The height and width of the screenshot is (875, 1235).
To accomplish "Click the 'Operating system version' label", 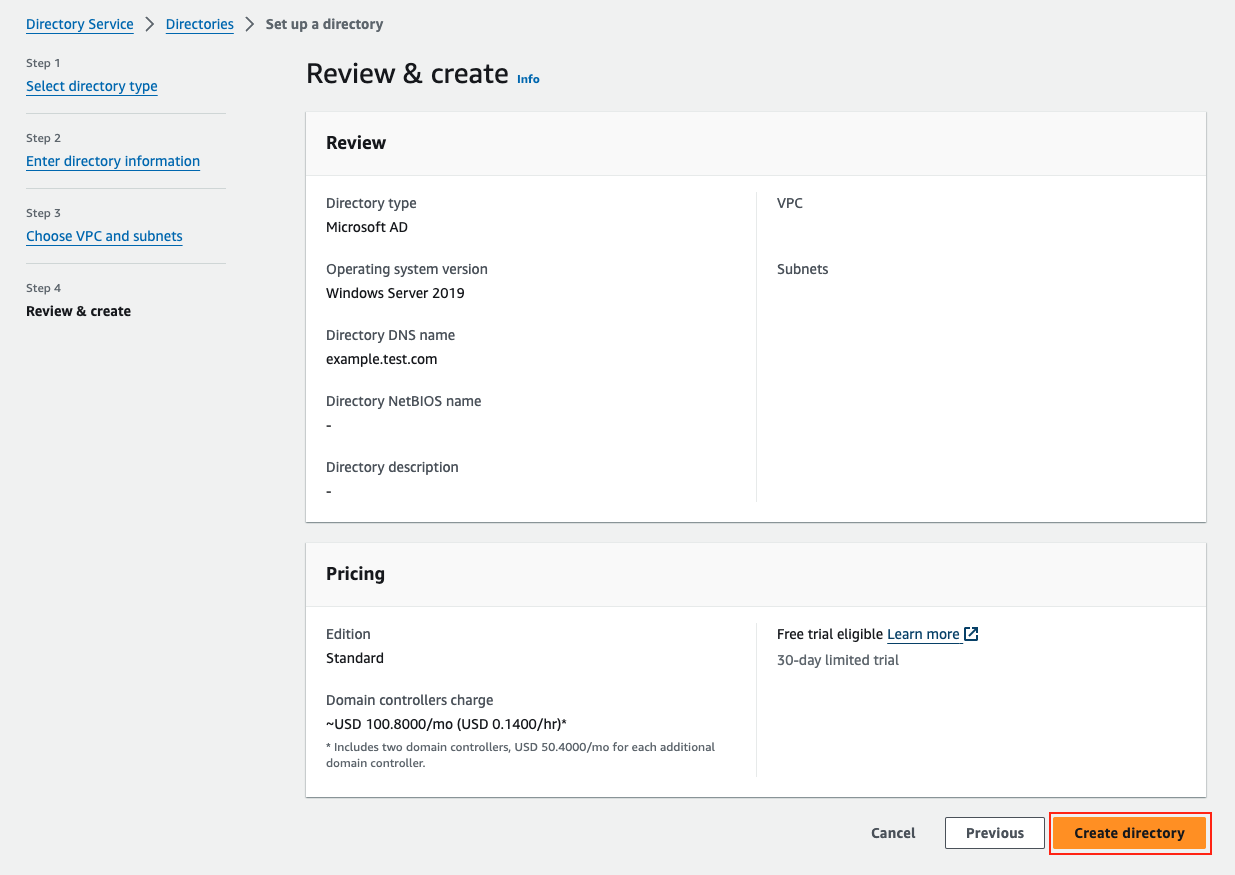I will [407, 269].
